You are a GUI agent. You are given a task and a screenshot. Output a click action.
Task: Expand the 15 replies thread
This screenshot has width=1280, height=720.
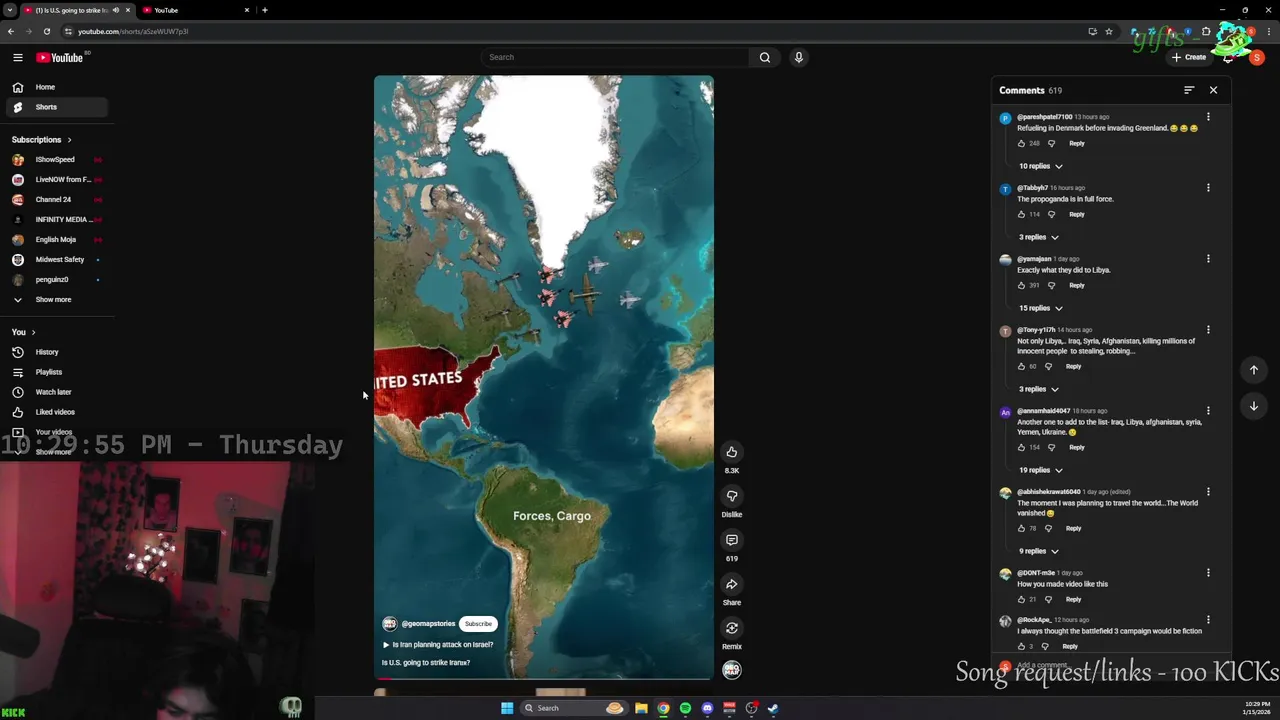1041,308
